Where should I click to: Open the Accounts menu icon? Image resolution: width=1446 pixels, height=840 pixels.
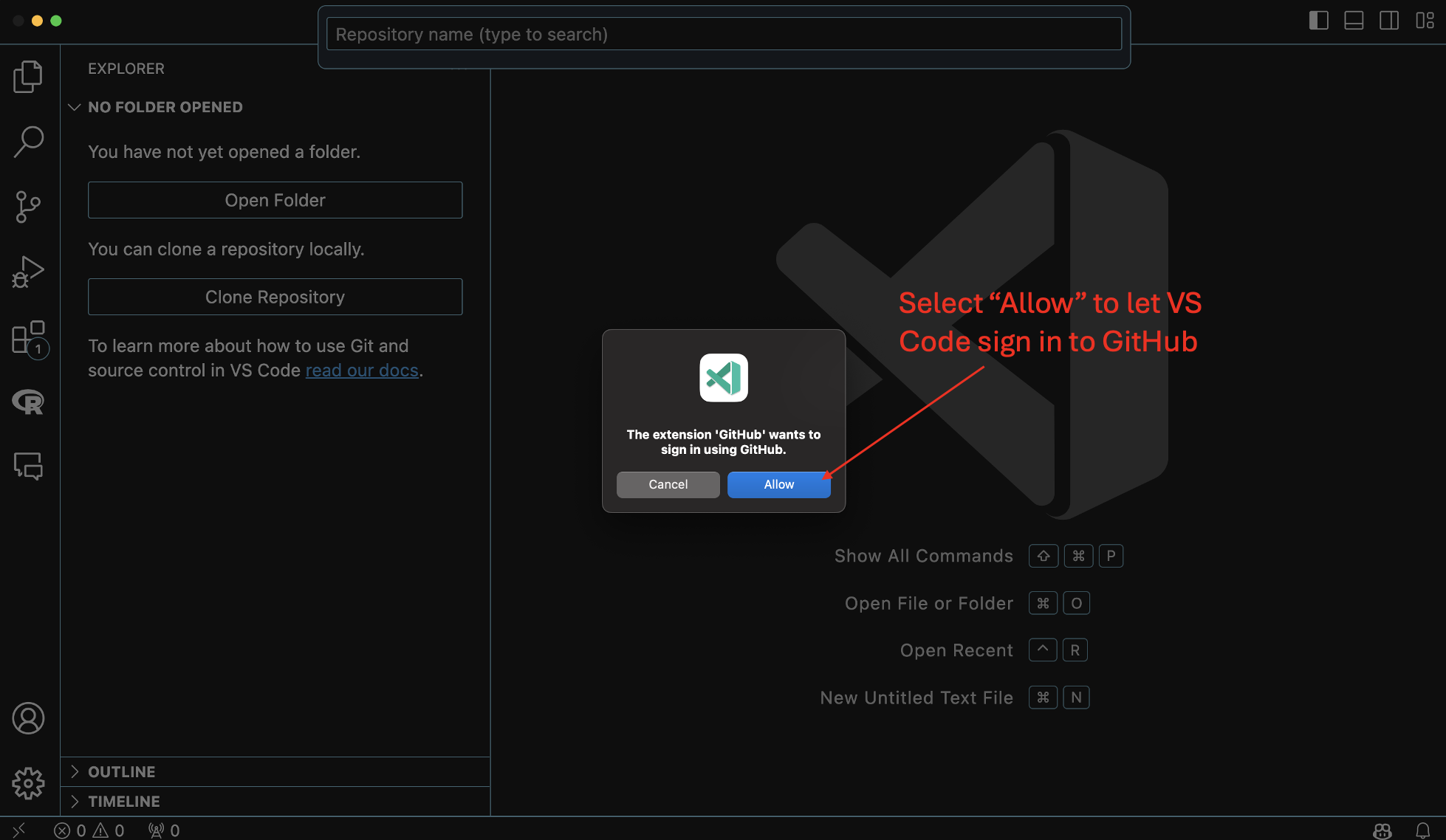tap(28, 718)
